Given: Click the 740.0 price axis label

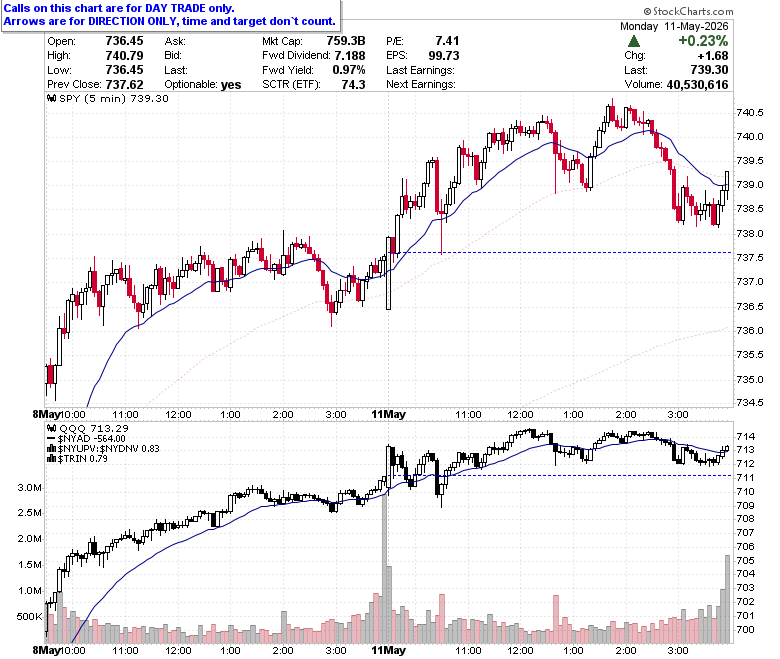Looking at the screenshot, I should coord(750,136).
